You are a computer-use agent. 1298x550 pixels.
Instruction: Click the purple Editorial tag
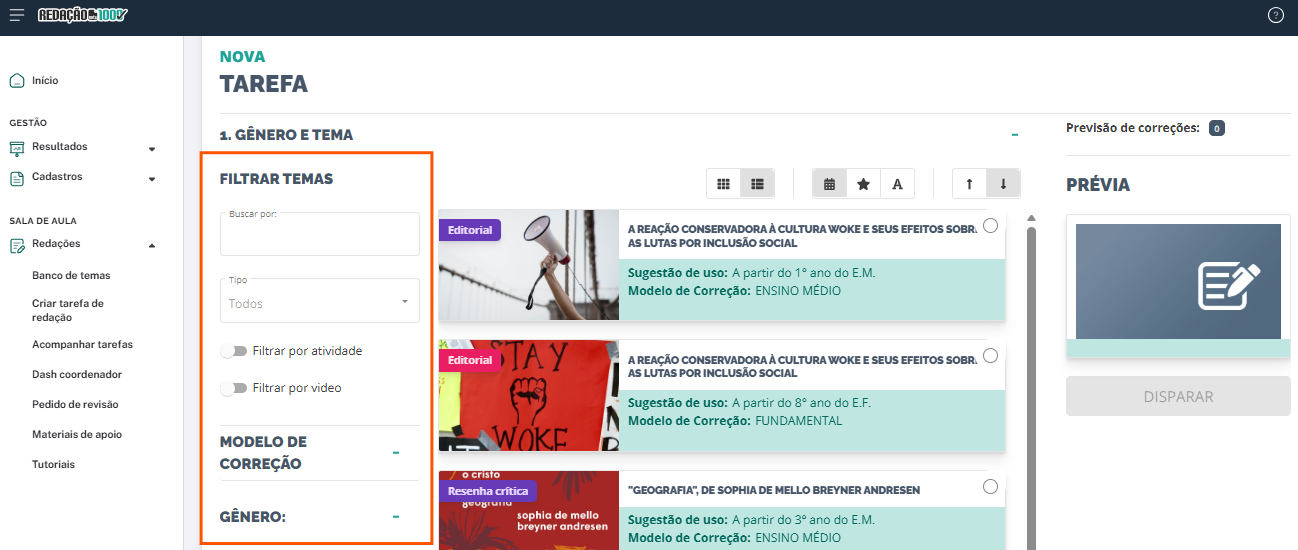point(470,230)
